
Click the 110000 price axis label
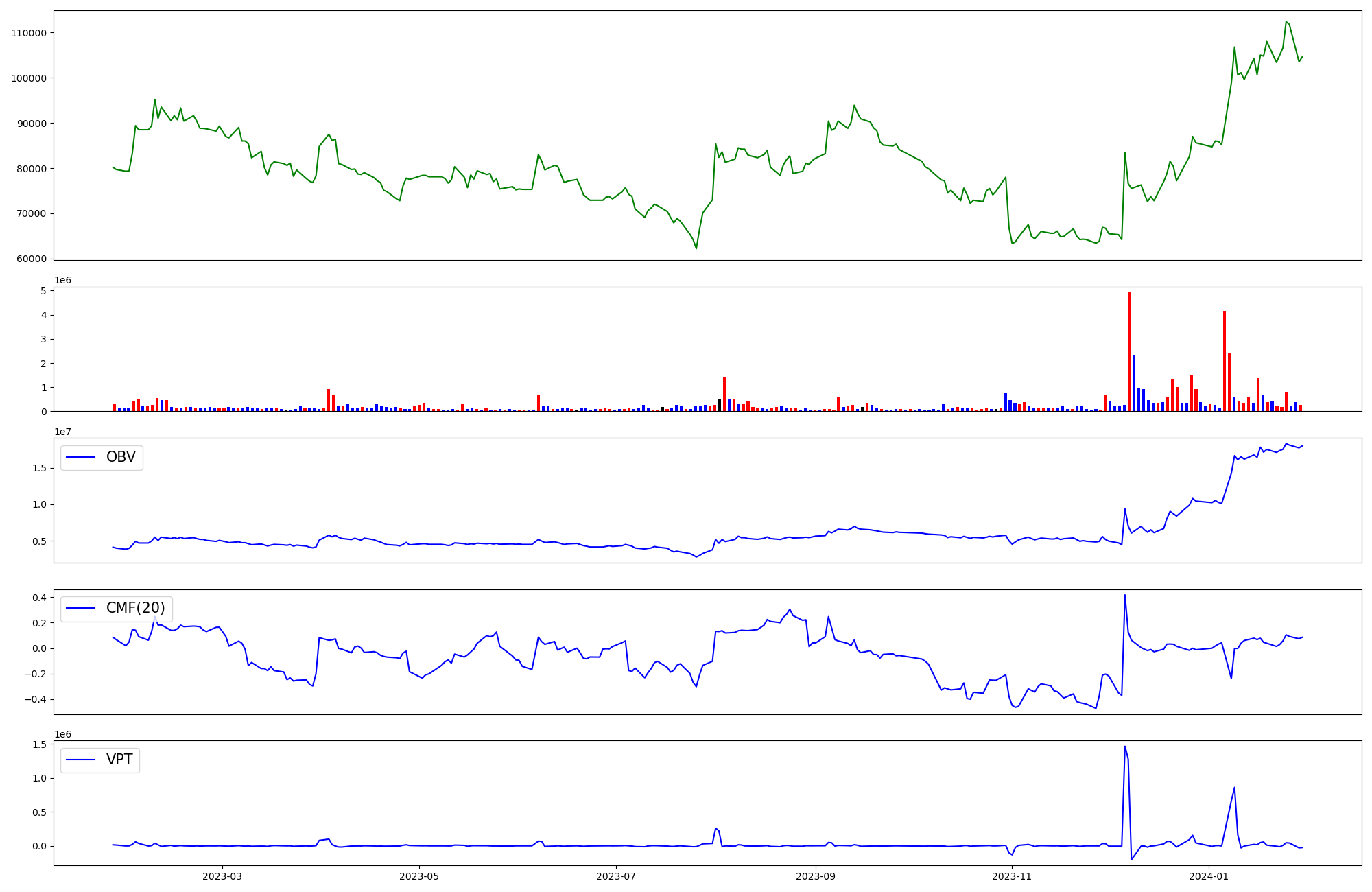coord(28,33)
